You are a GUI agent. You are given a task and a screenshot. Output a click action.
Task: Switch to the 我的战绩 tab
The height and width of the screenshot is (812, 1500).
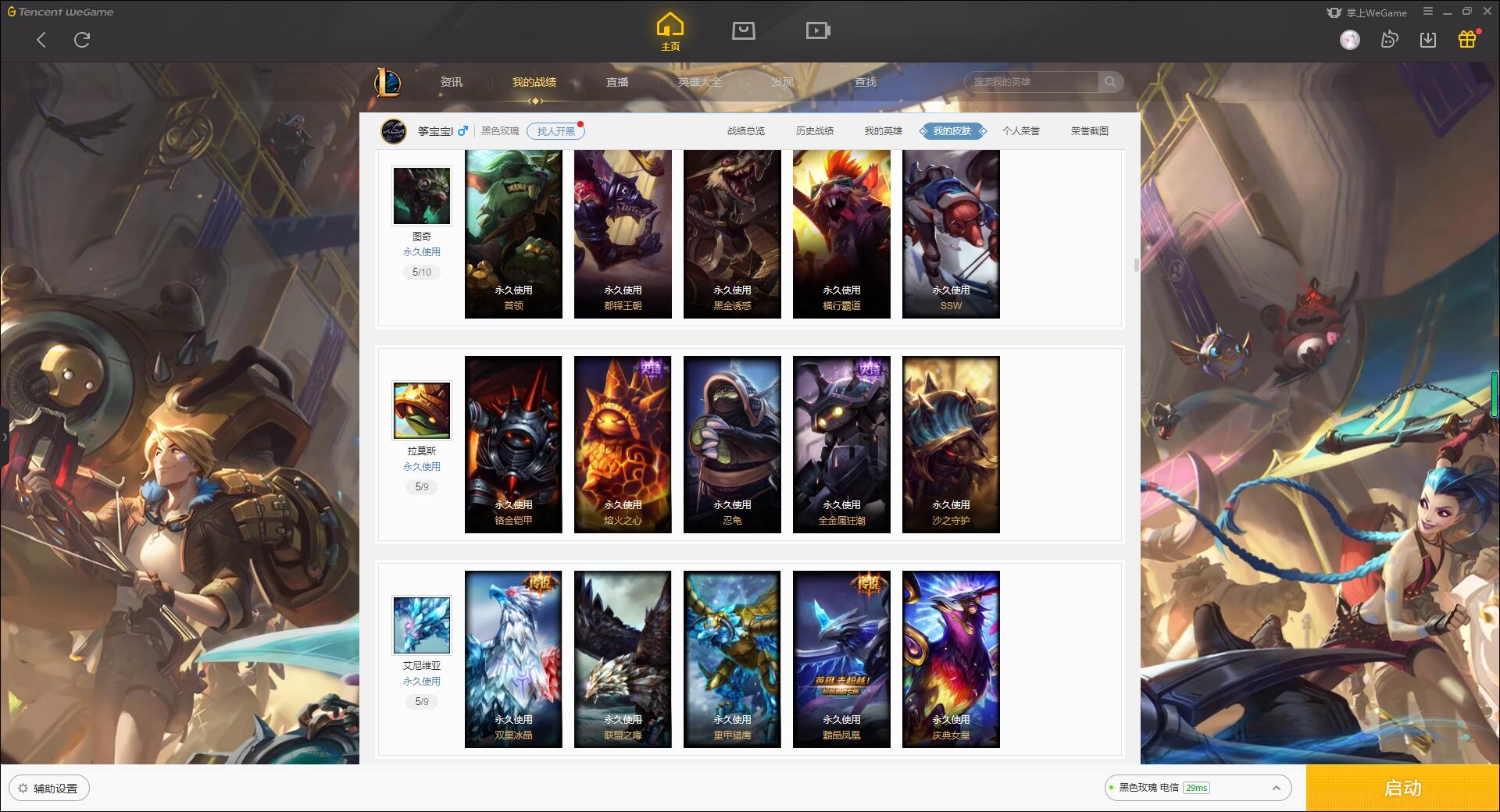coord(534,82)
